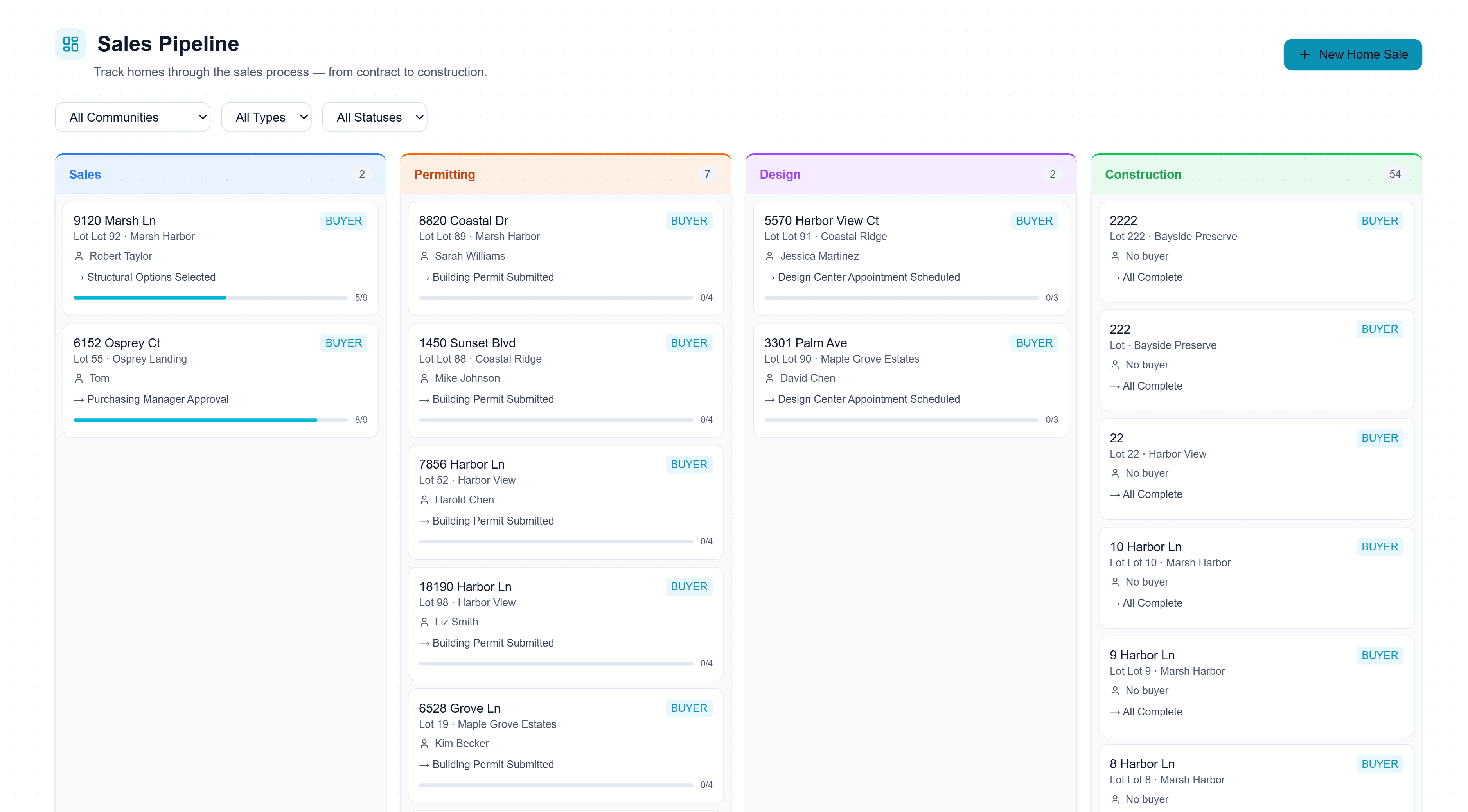This screenshot has width=1468, height=812.
Task: Click the No buyer person icon on 9 Harbor Ln
Action: (1115, 691)
